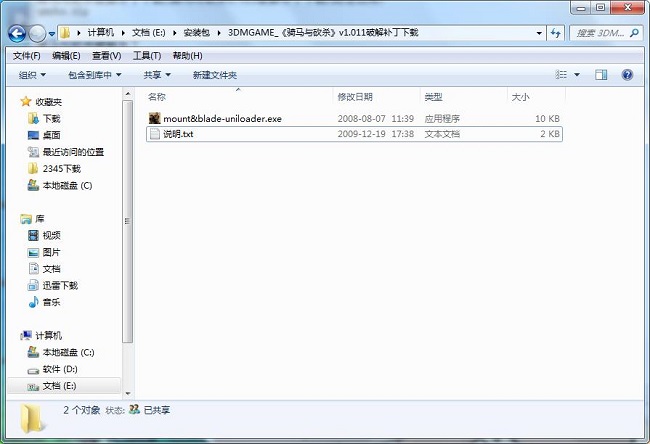Open the 帮助(H) menu
This screenshot has width=650, height=444.
[x=187, y=56]
